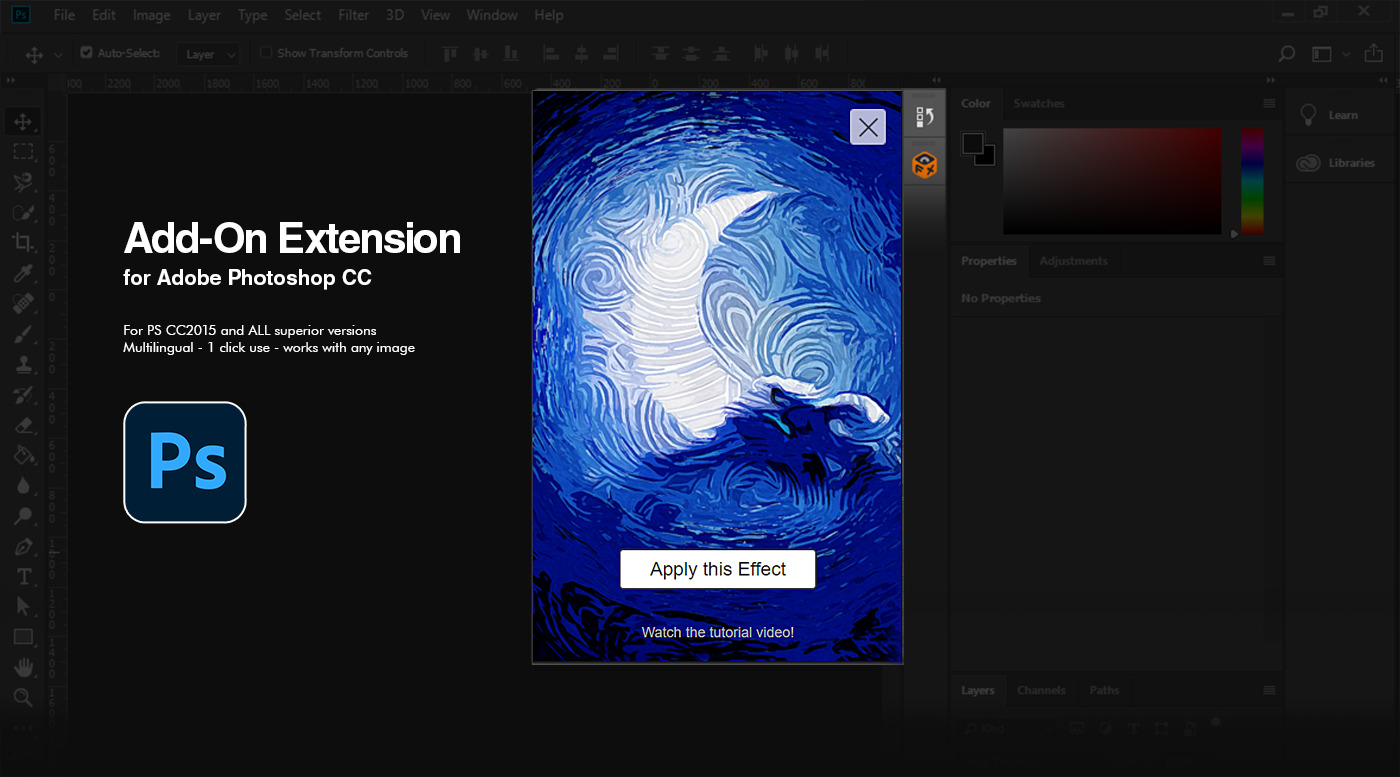Click the Apply this Effect button

pos(718,569)
